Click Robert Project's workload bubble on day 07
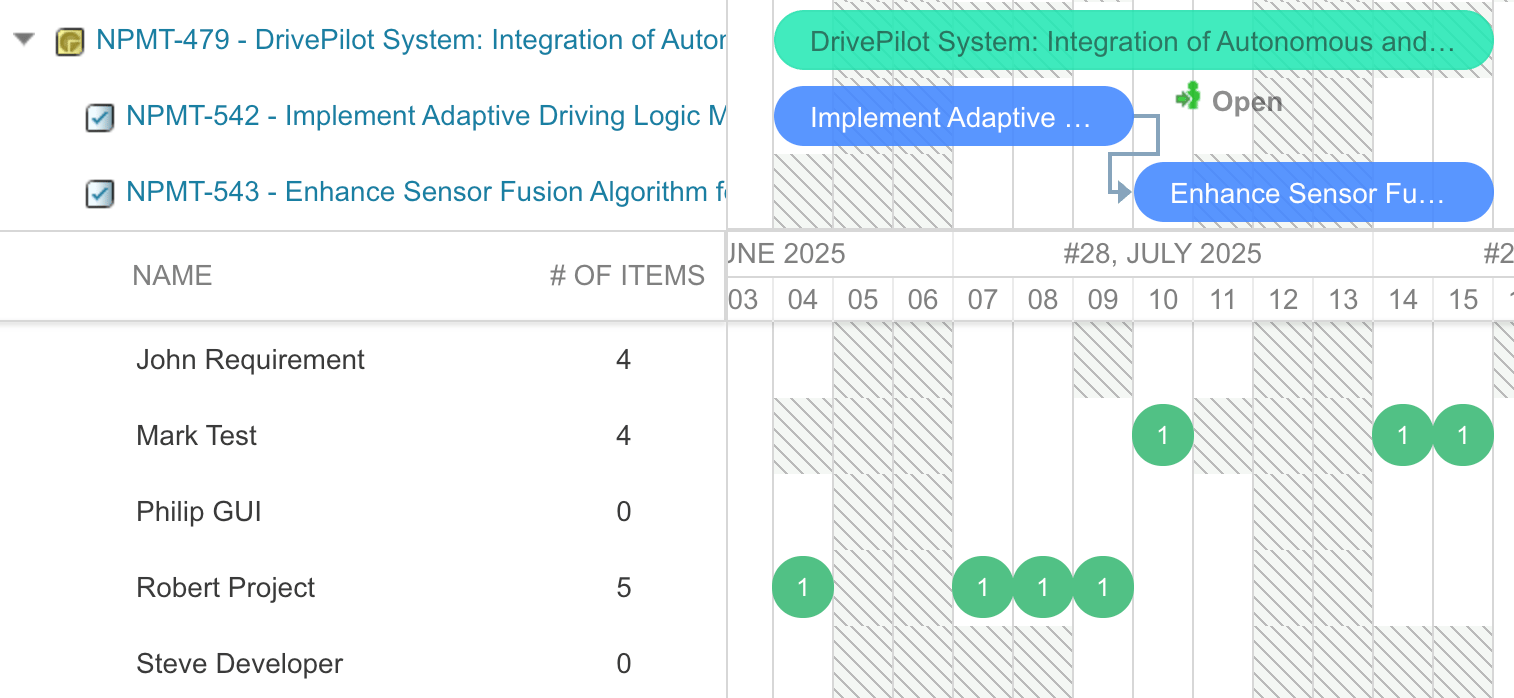 [x=983, y=587]
